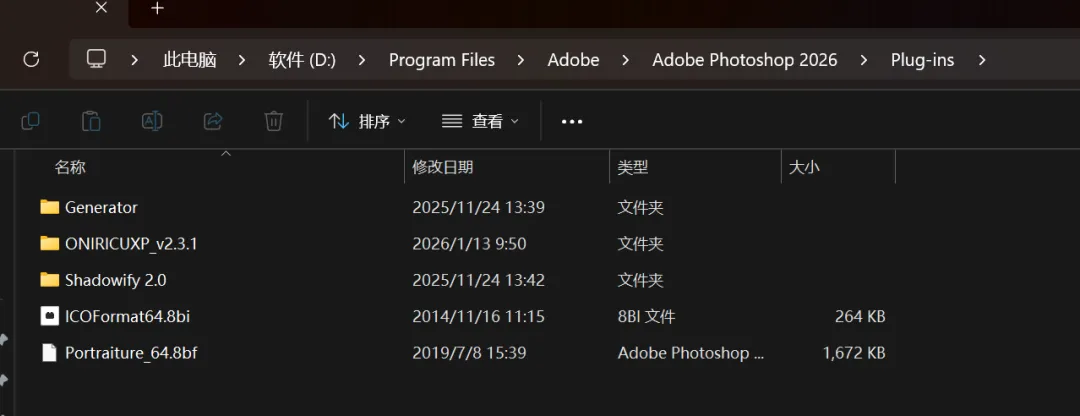Select the ICOFormat64.8bi file icon
Viewport: 1080px width, 416px height.
click(49, 316)
